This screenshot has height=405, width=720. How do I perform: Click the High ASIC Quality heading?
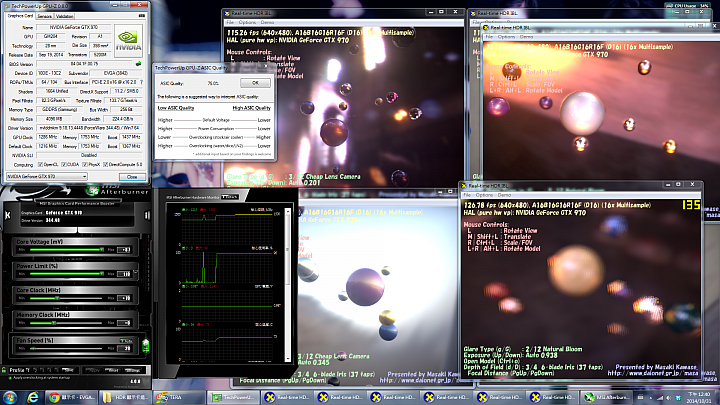tap(252, 108)
